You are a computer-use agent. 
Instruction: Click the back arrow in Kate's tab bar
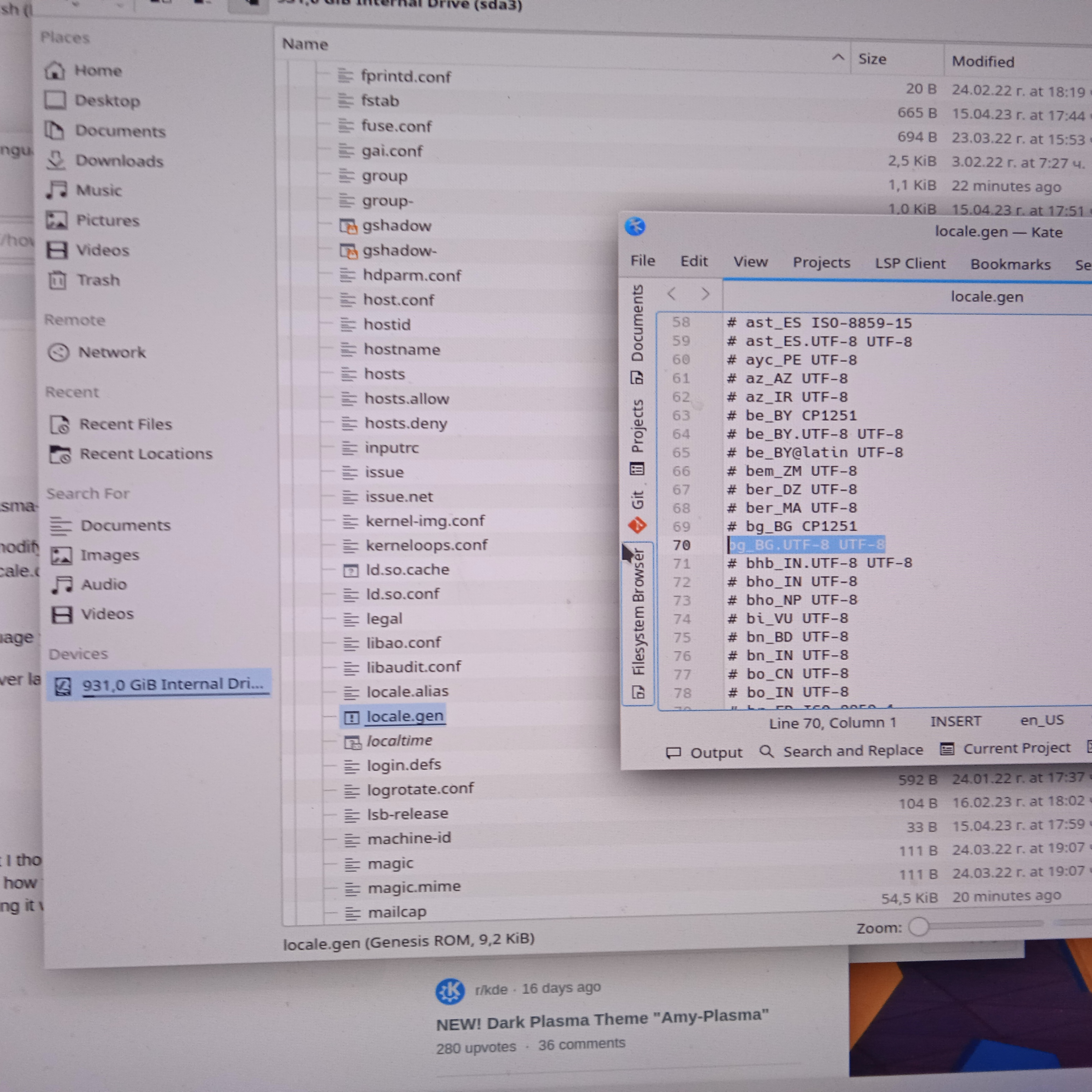tap(672, 293)
